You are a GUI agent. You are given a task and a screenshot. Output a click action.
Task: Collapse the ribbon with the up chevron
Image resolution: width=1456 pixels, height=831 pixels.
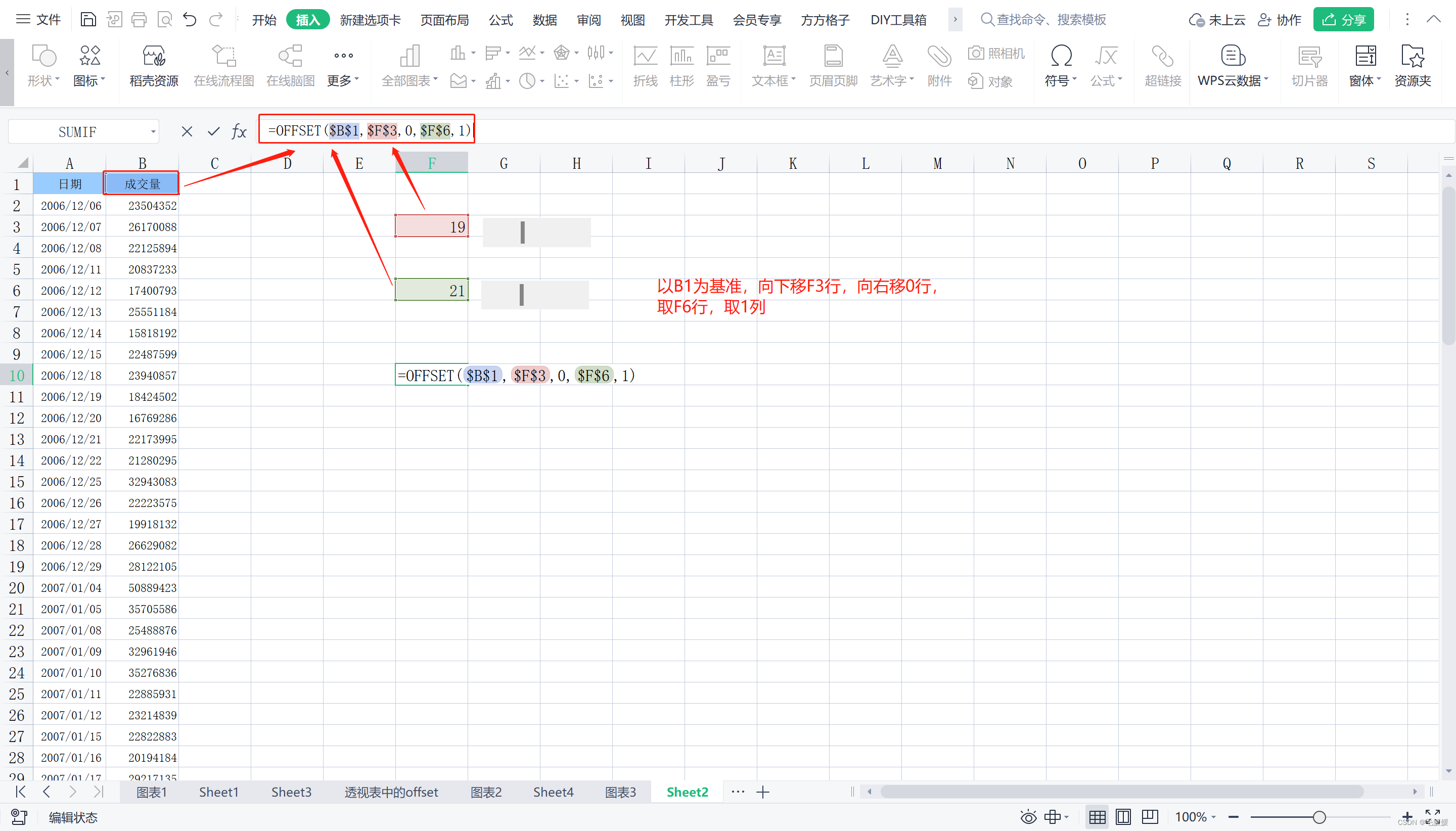click(1434, 19)
